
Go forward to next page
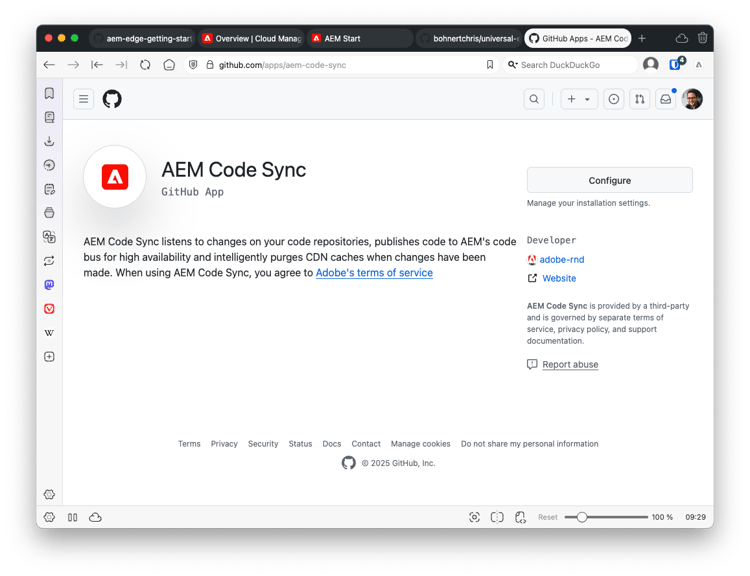73,65
